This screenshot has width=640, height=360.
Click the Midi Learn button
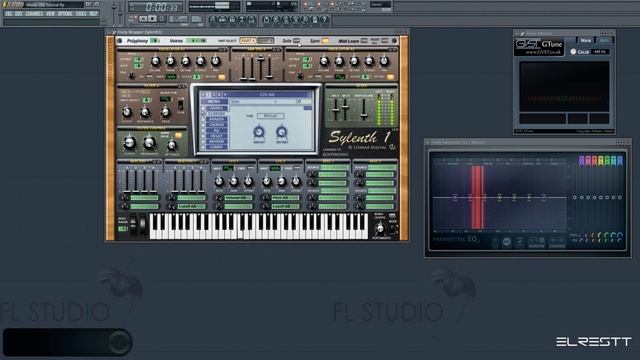[x=364, y=41]
